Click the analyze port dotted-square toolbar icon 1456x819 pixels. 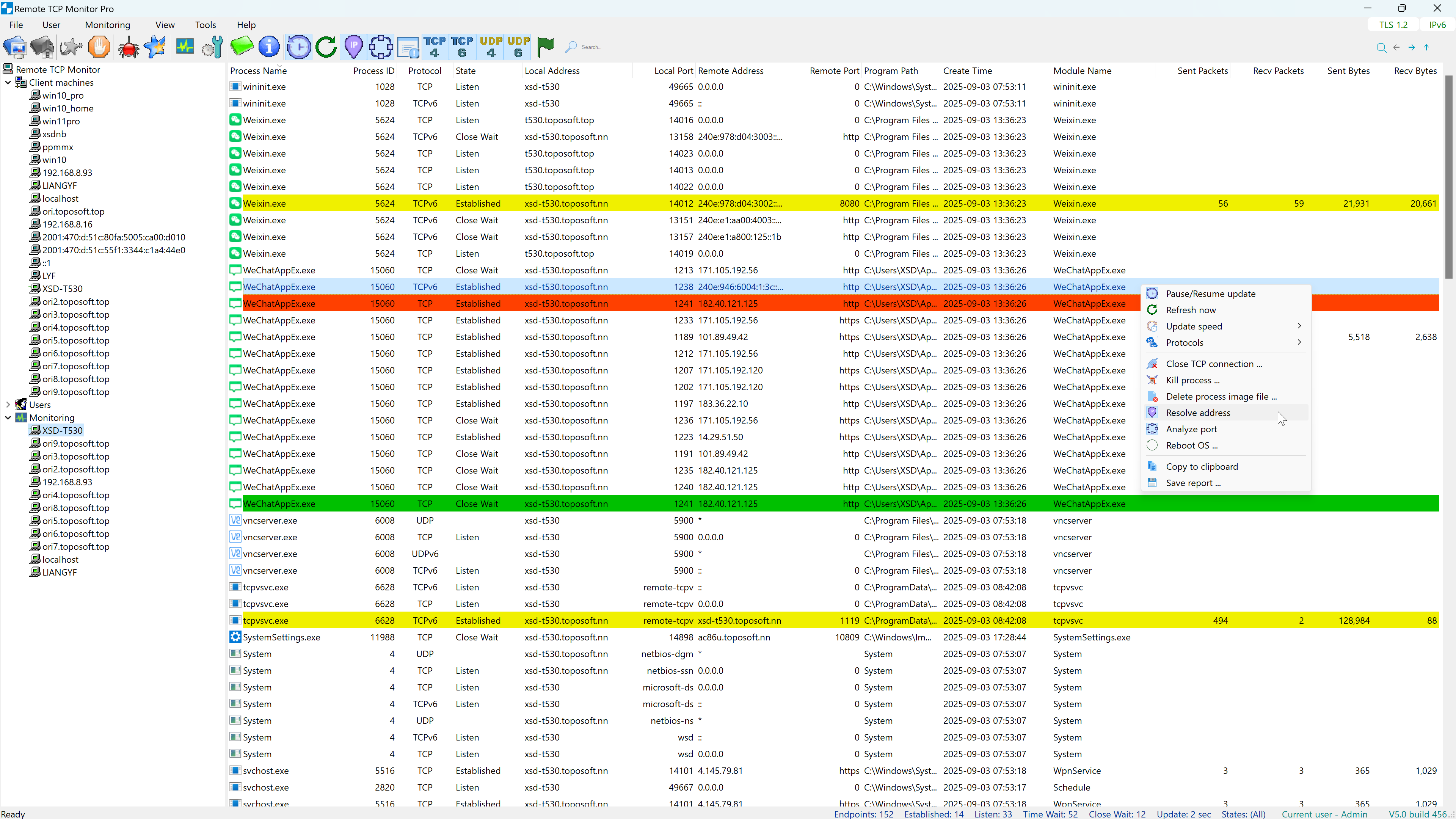[381, 47]
